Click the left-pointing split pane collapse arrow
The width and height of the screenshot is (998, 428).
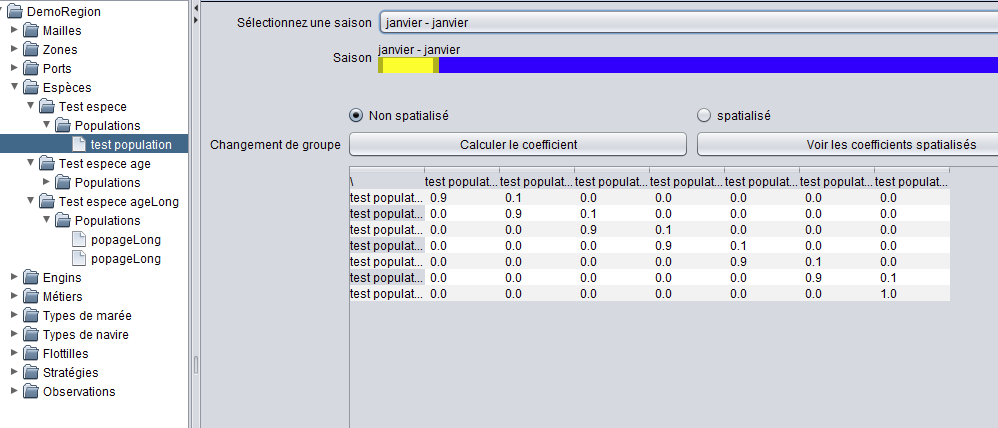(196, 9)
